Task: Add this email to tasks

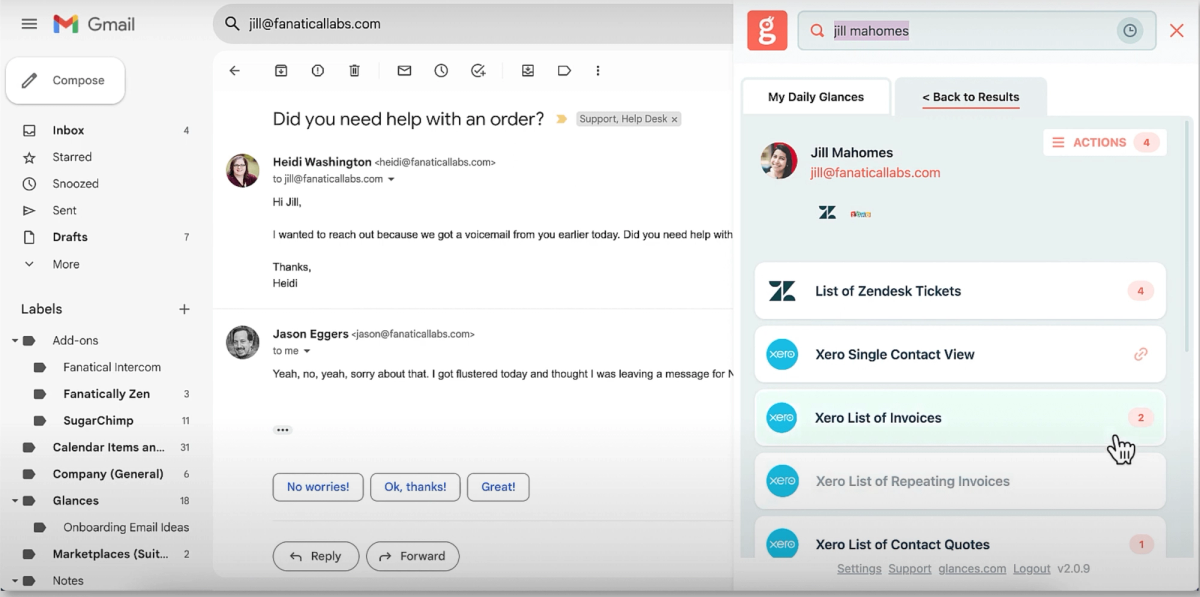Action: tap(478, 71)
